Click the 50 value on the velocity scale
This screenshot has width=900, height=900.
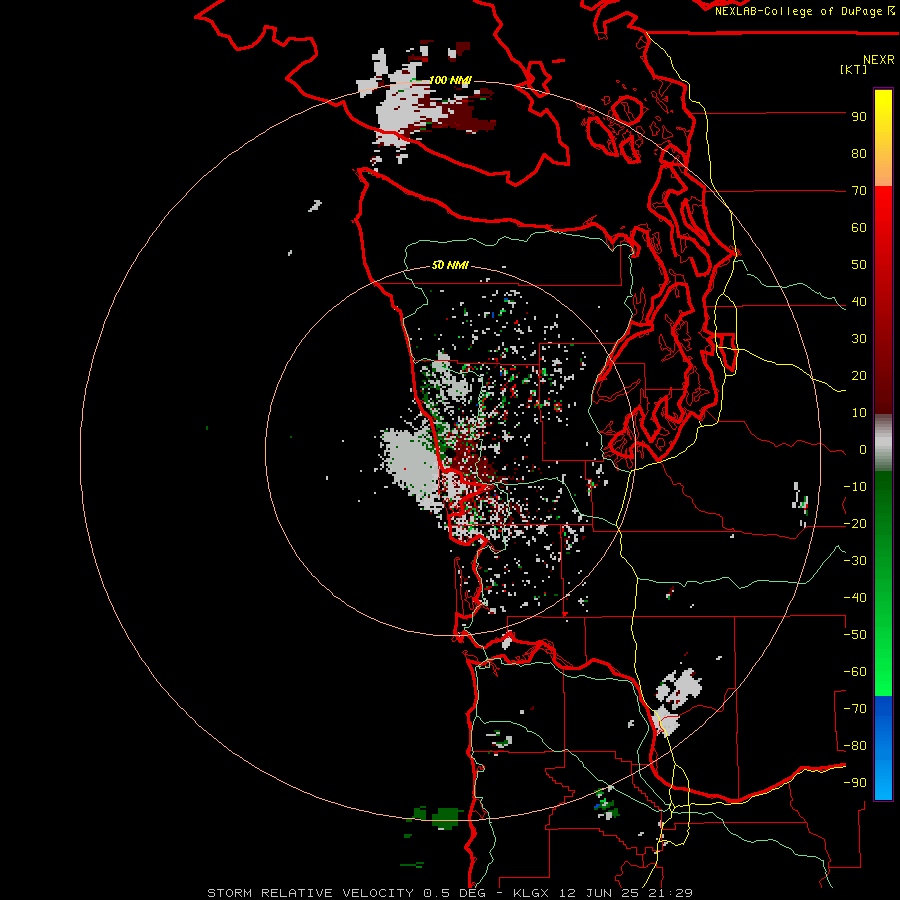point(859,265)
